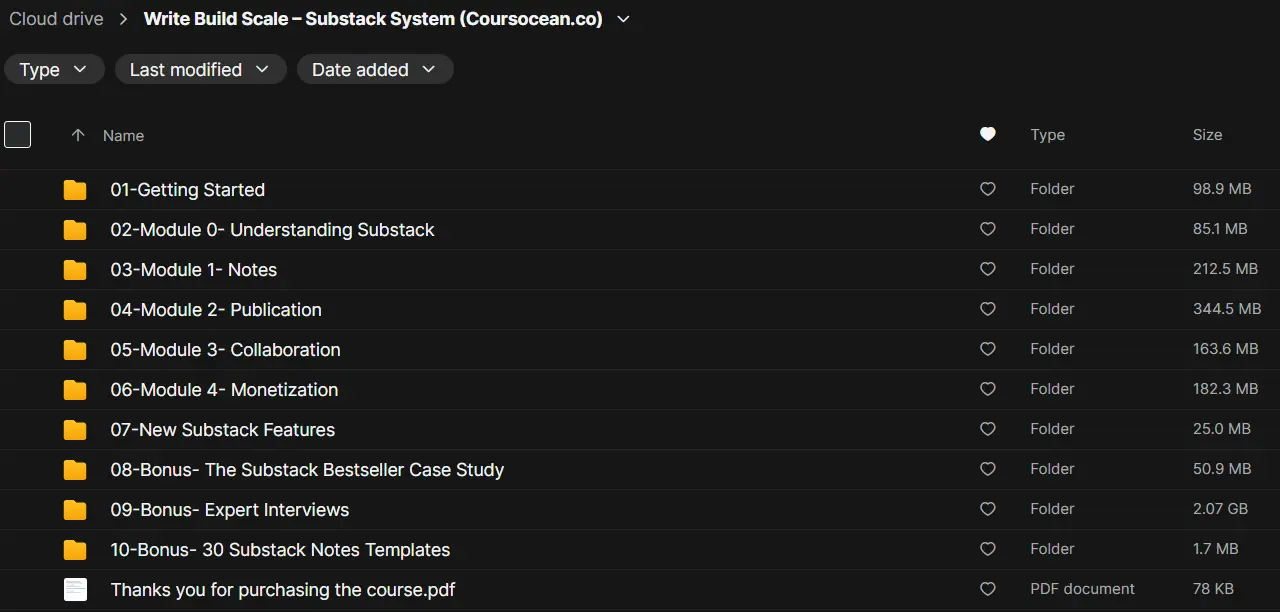Toggle favorite on 07-New Substack Features
The width and height of the screenshot is (1280, 612).
tap(988, 429)
